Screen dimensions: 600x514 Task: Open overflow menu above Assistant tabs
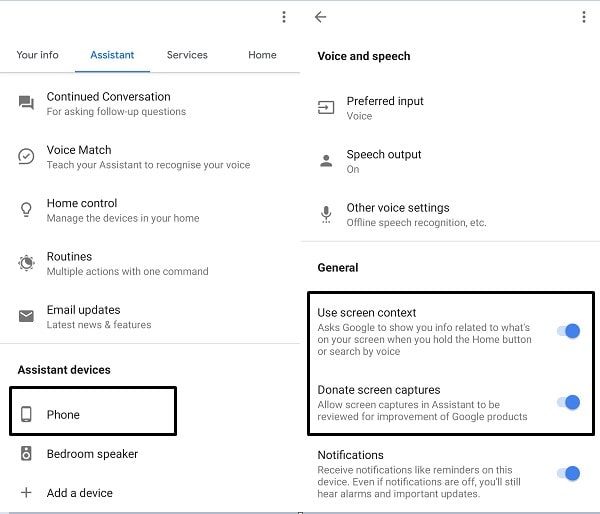coord(284,17)
